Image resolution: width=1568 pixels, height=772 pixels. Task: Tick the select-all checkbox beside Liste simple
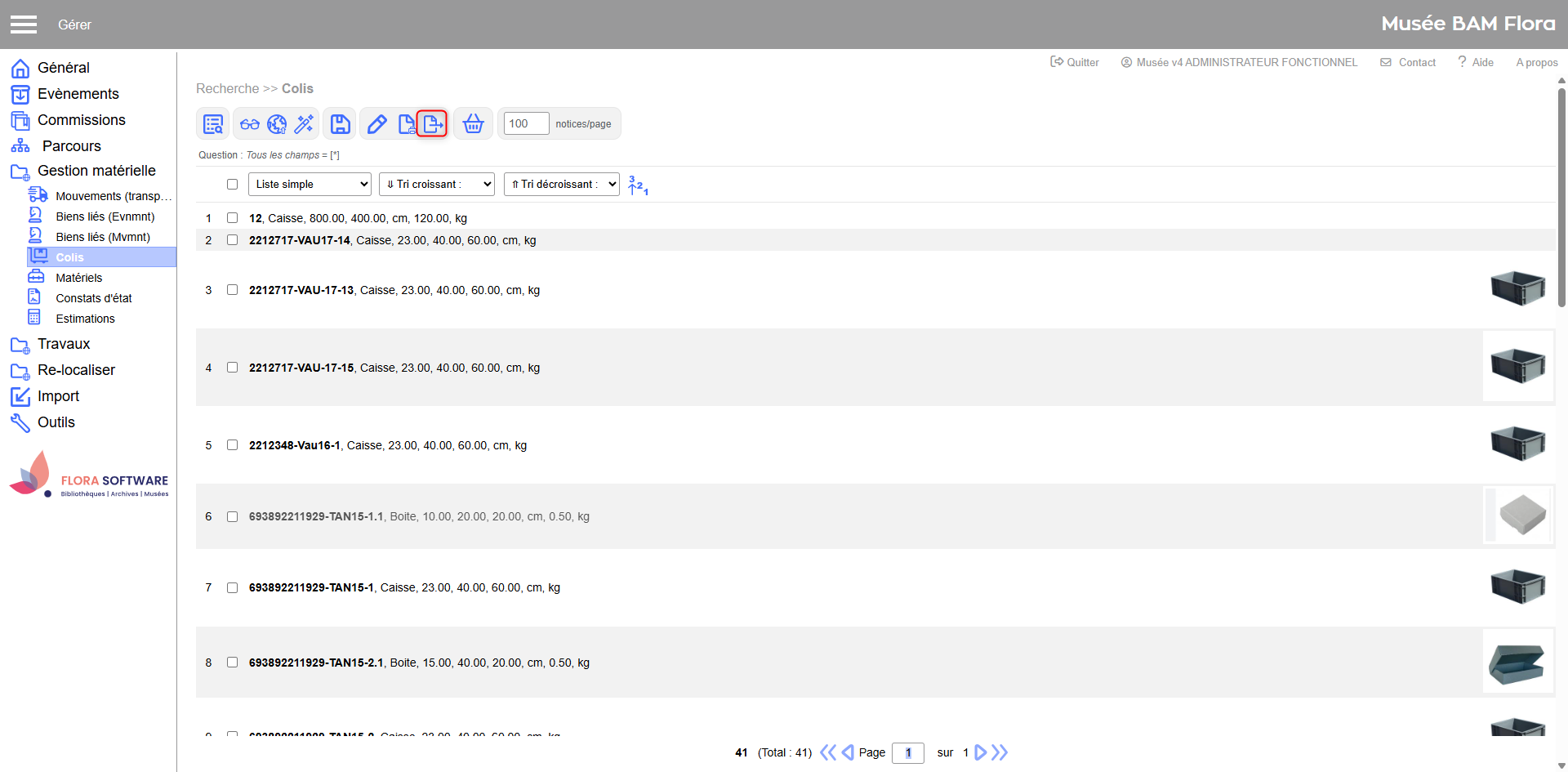233,185
